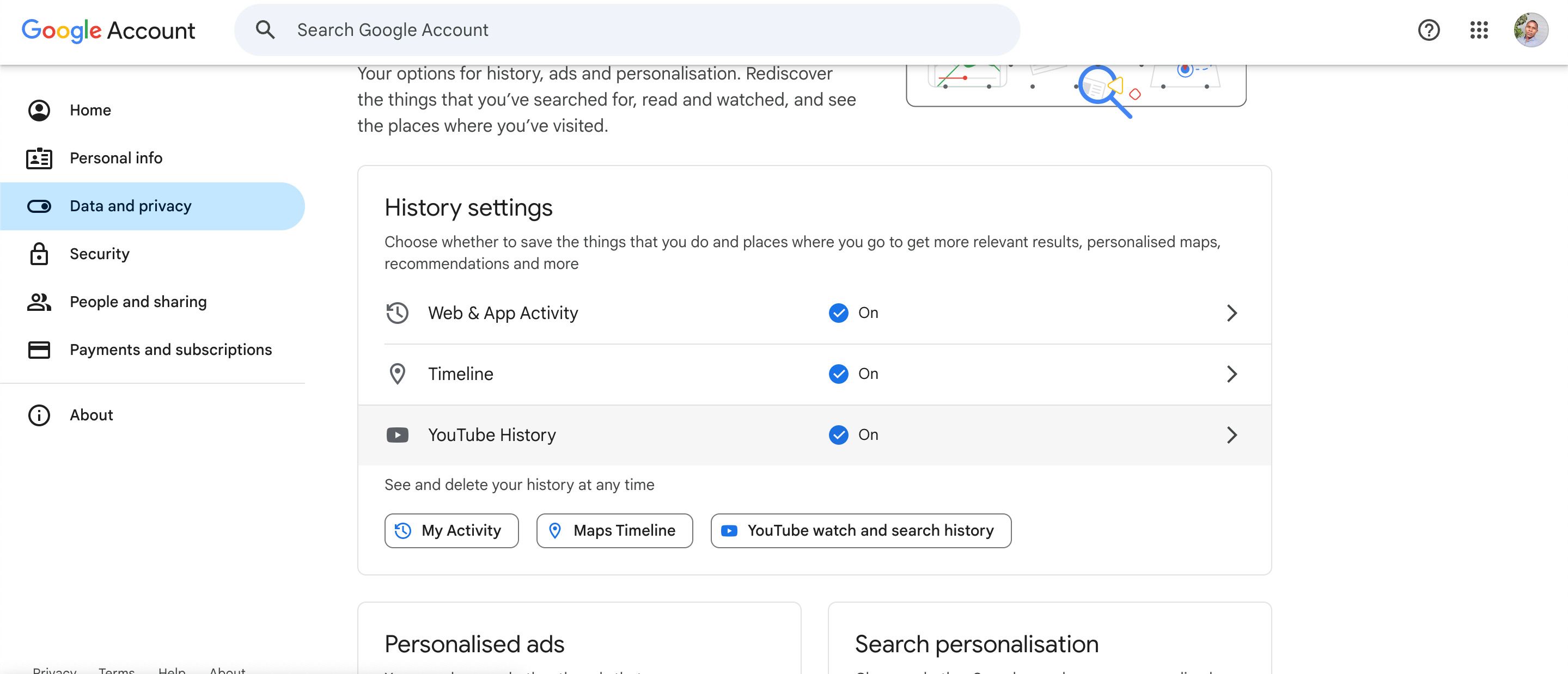Click the Timeline location pin icon
This screenshot has width=1568, height=674.
pyautogui.click(x=398, y=374)
